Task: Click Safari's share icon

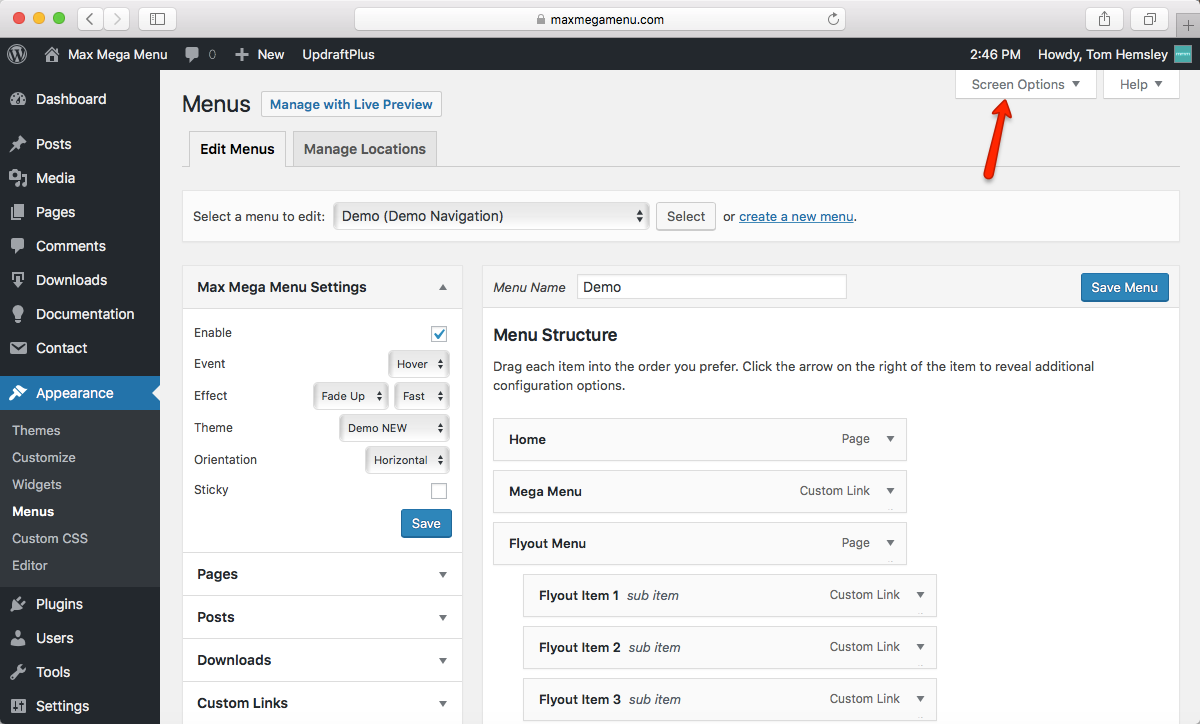Action: (1105, 19)
